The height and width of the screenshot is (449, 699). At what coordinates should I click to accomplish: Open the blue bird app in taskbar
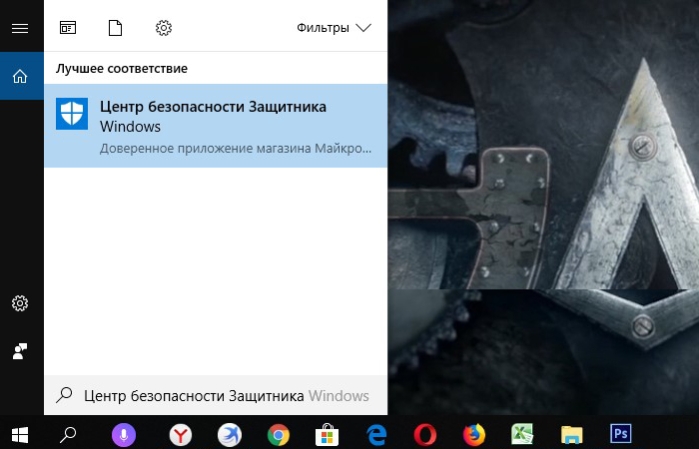pyautogui.click(x=230, y=434)
